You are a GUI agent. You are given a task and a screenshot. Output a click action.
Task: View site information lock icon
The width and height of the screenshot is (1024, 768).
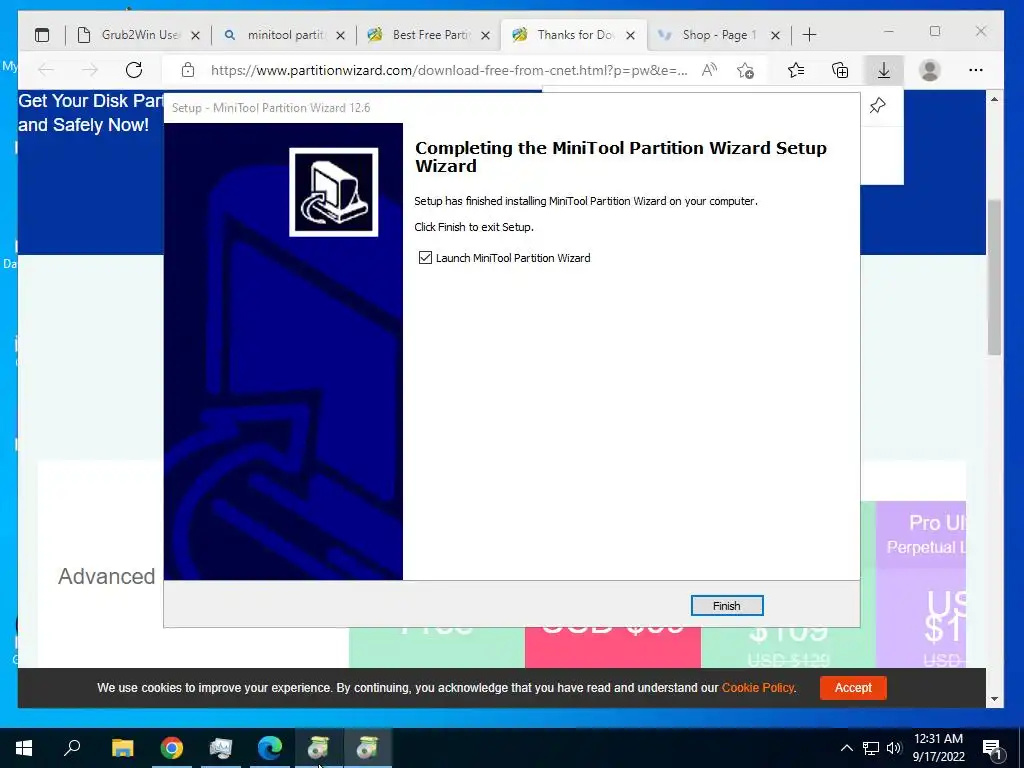coord(188,70)
